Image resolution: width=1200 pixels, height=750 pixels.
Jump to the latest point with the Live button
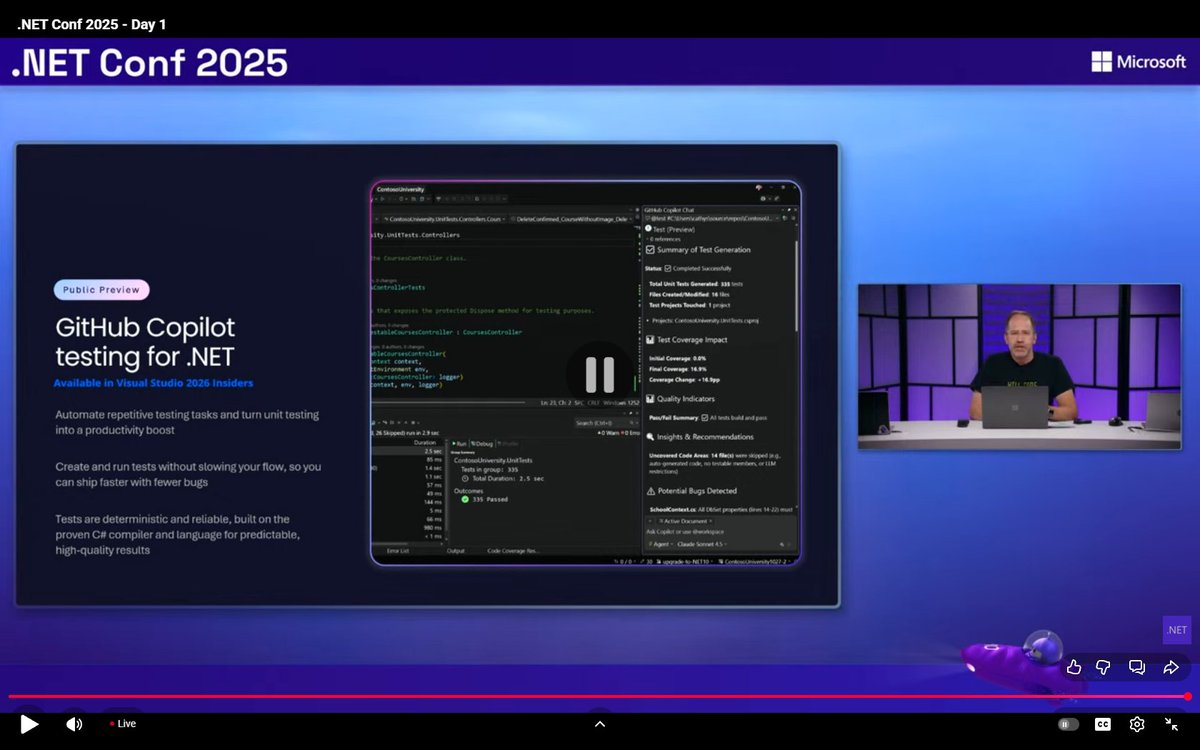click(123, 723)
